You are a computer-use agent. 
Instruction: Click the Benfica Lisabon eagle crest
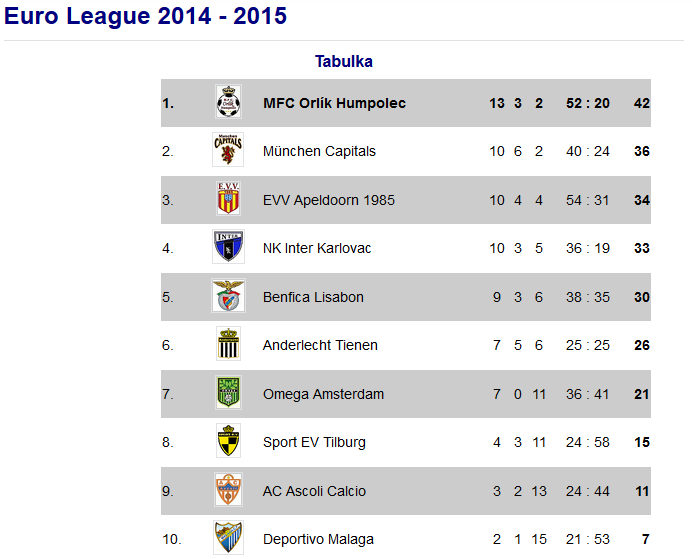point(228,297)
